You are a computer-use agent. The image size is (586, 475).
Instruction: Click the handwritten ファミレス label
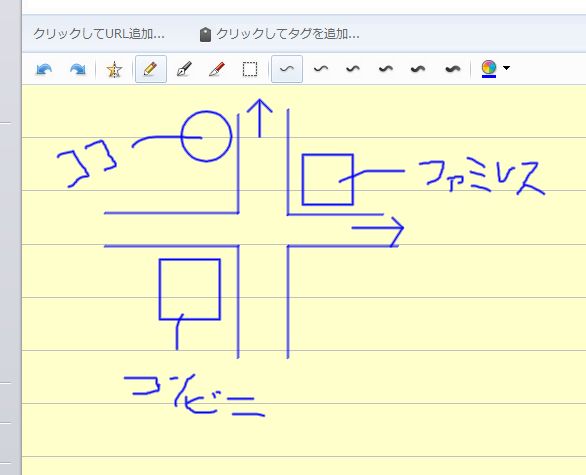(x=482, y=178)
